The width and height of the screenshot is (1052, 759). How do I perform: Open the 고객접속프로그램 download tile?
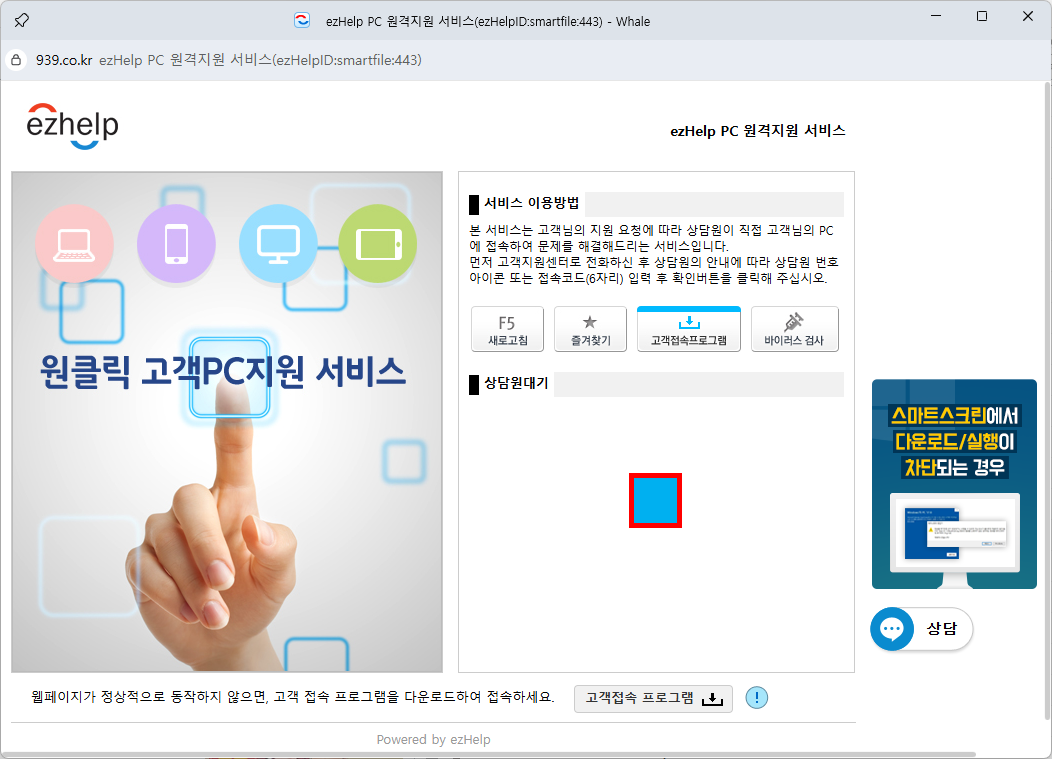[688, 329]
